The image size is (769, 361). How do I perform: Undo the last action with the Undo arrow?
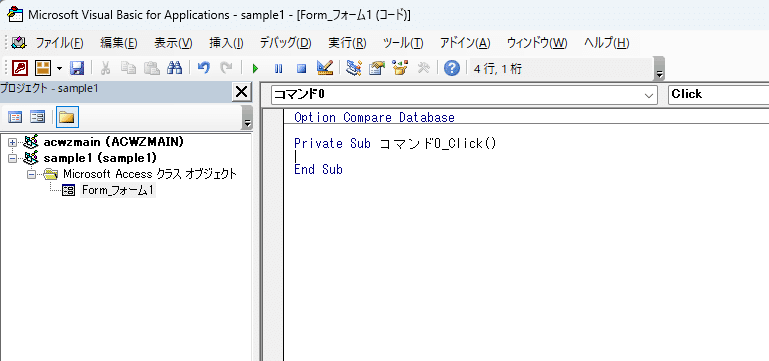204,68
